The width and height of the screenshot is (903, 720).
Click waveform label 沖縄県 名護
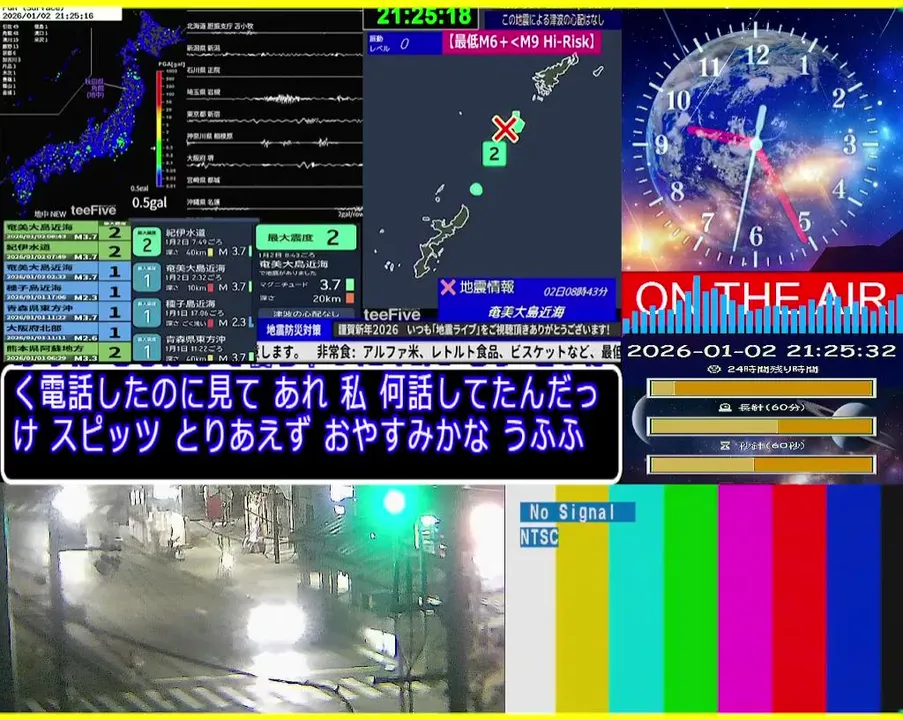tap(203, 202)
